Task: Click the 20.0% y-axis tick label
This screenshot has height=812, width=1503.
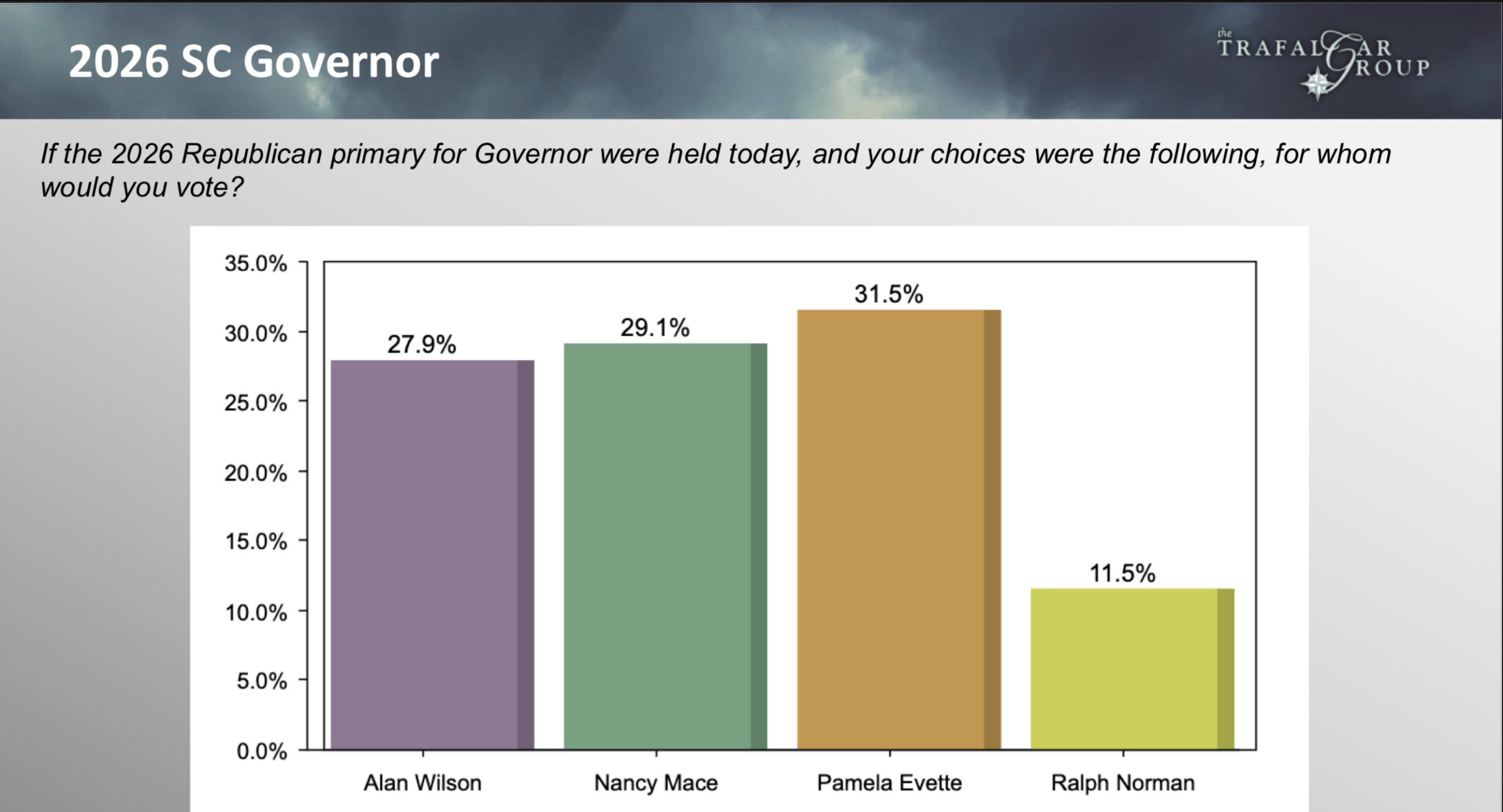Action: [255, 473]
